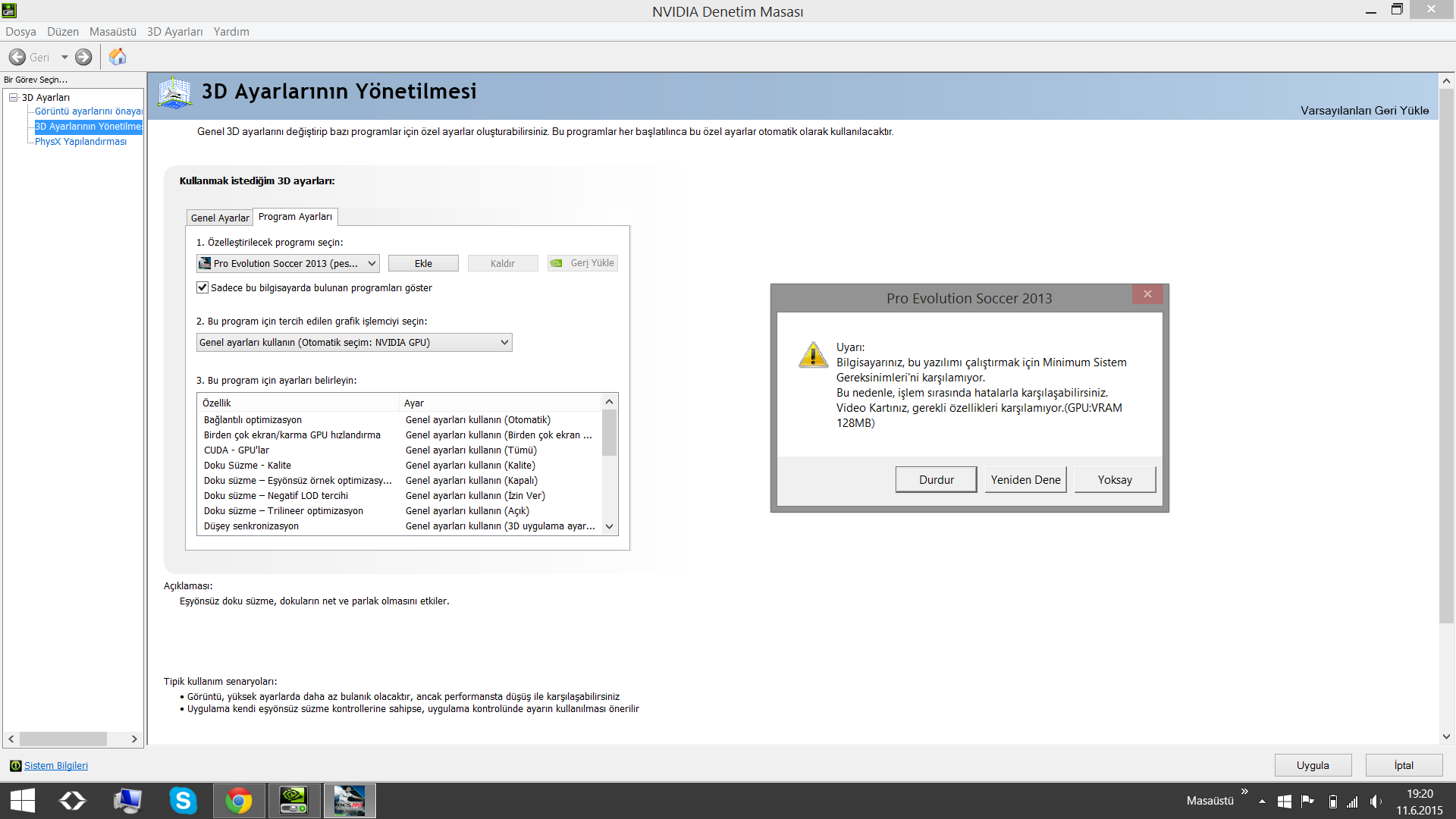The width and height of the screenshot is (1456, 819).
Task: Click the warning triangle icon in dialog
Action: pos(813,355)
